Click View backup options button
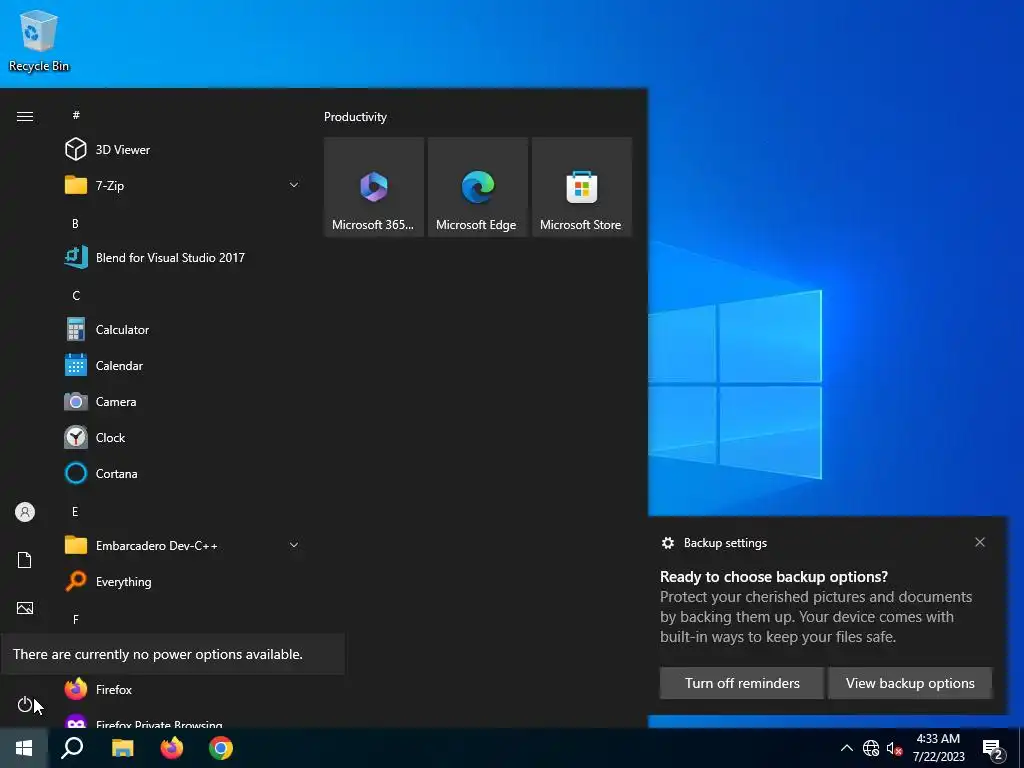 (910, 683)
